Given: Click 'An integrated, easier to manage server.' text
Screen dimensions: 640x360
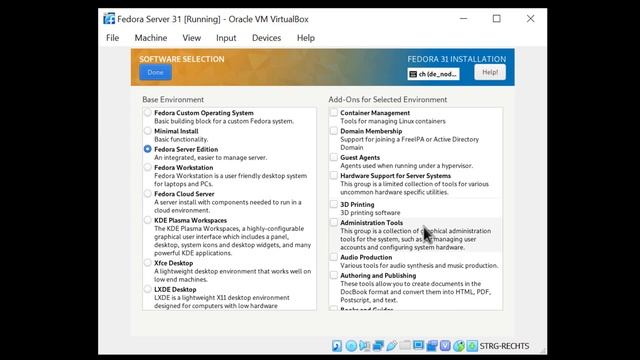Looking at the screenshot, I should (x=211, y=158).
